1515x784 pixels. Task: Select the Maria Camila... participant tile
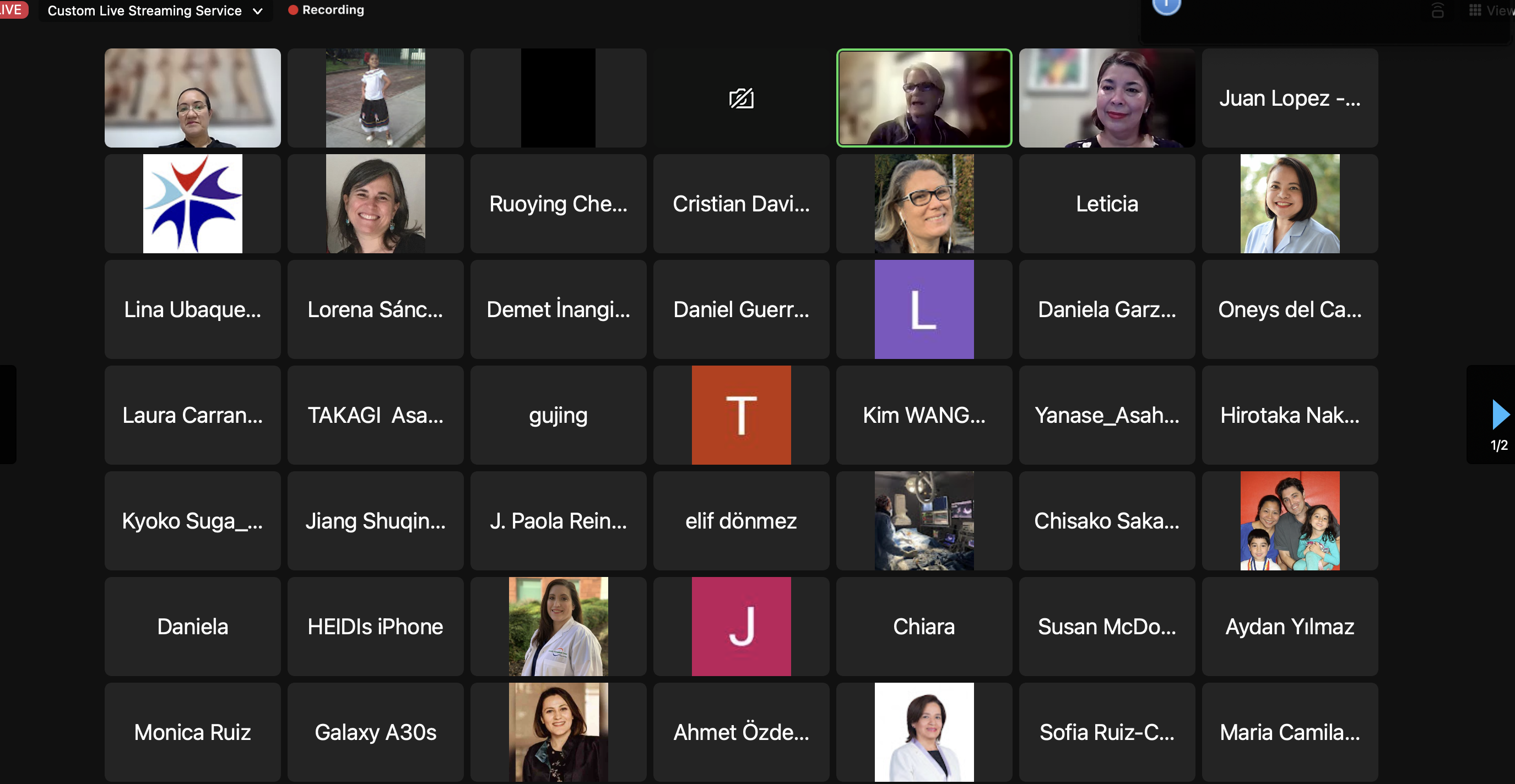point(1290,732)
